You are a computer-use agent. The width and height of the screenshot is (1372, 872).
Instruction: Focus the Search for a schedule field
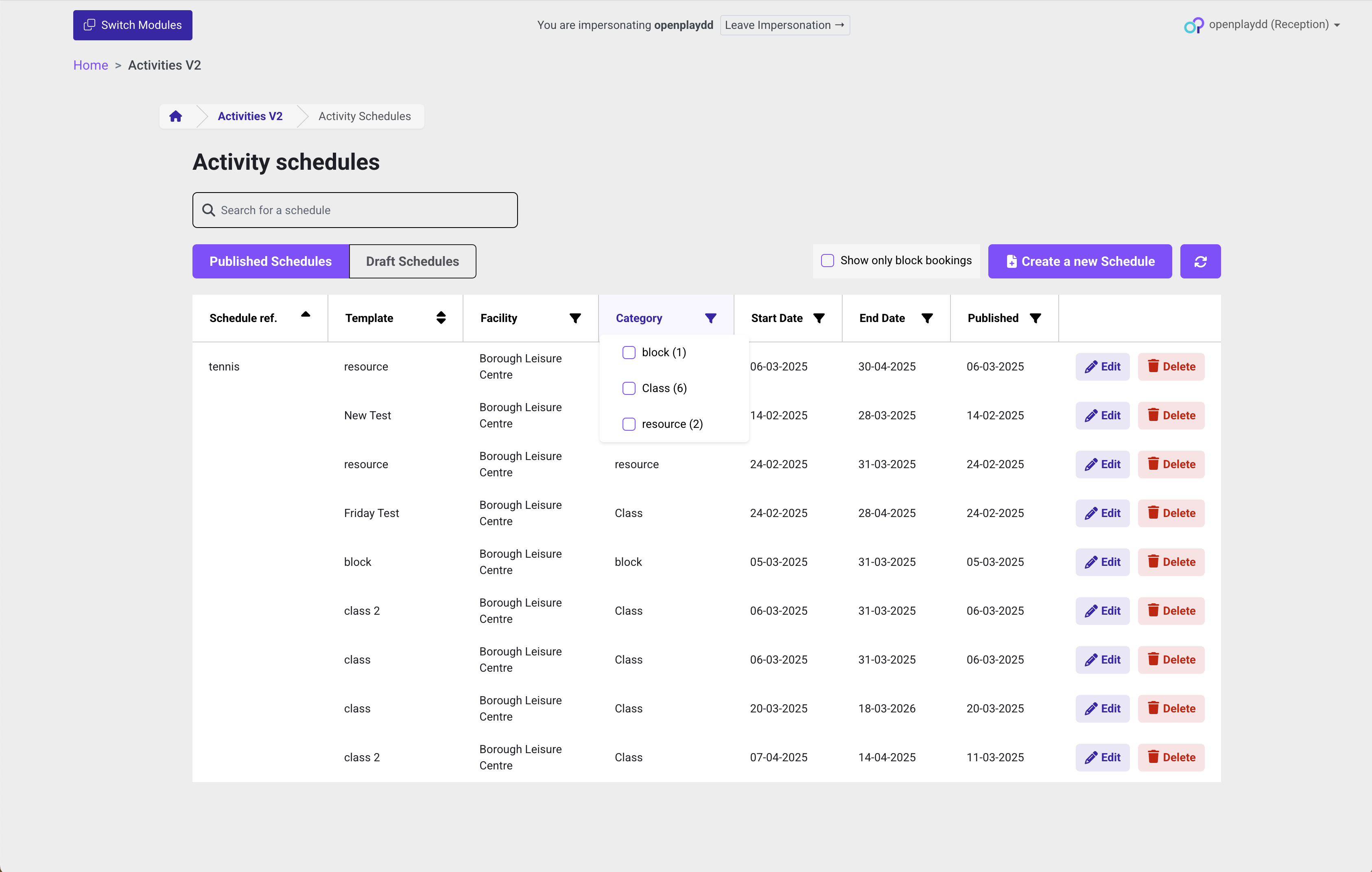click(x=355, y=210)
